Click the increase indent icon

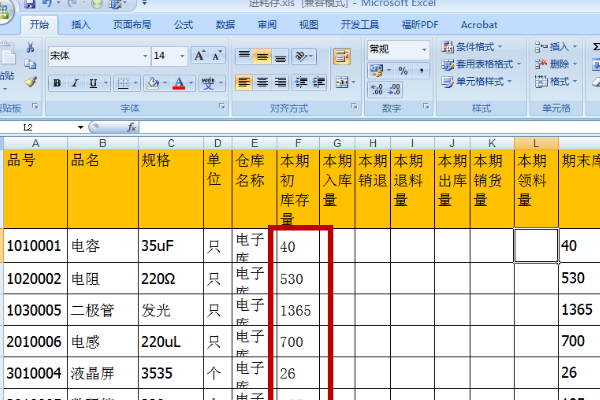[318, 82]
